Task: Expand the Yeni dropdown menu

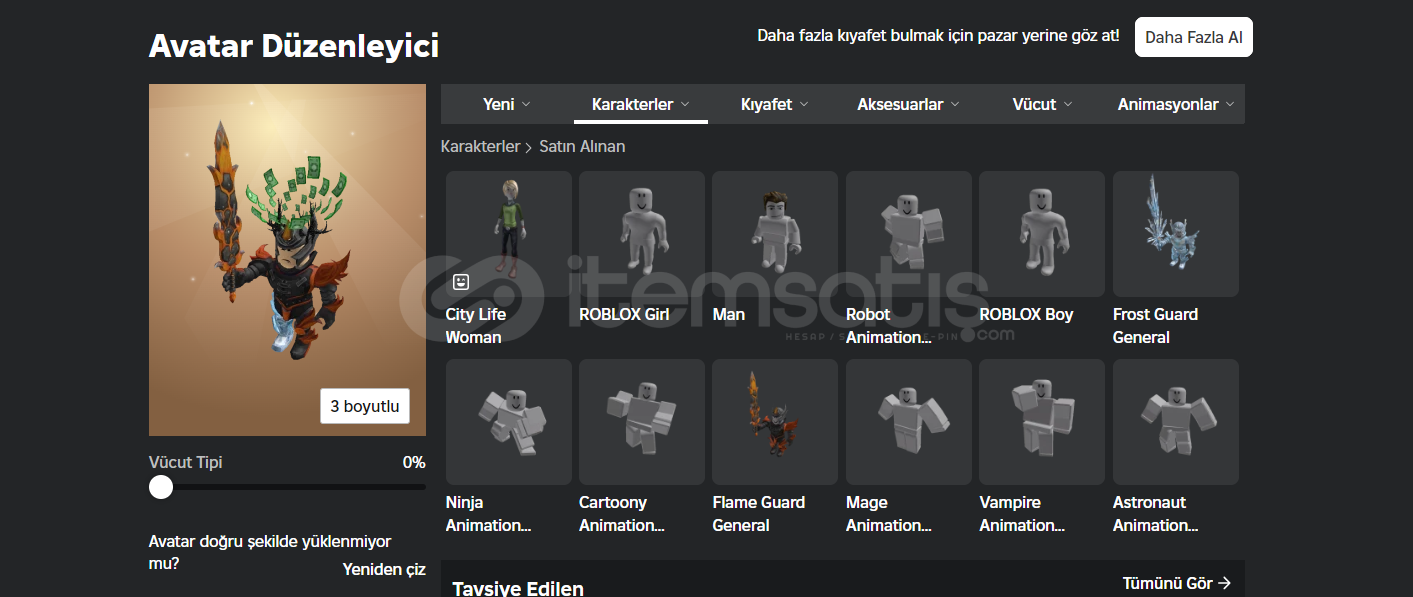Action: coord(507,104)
